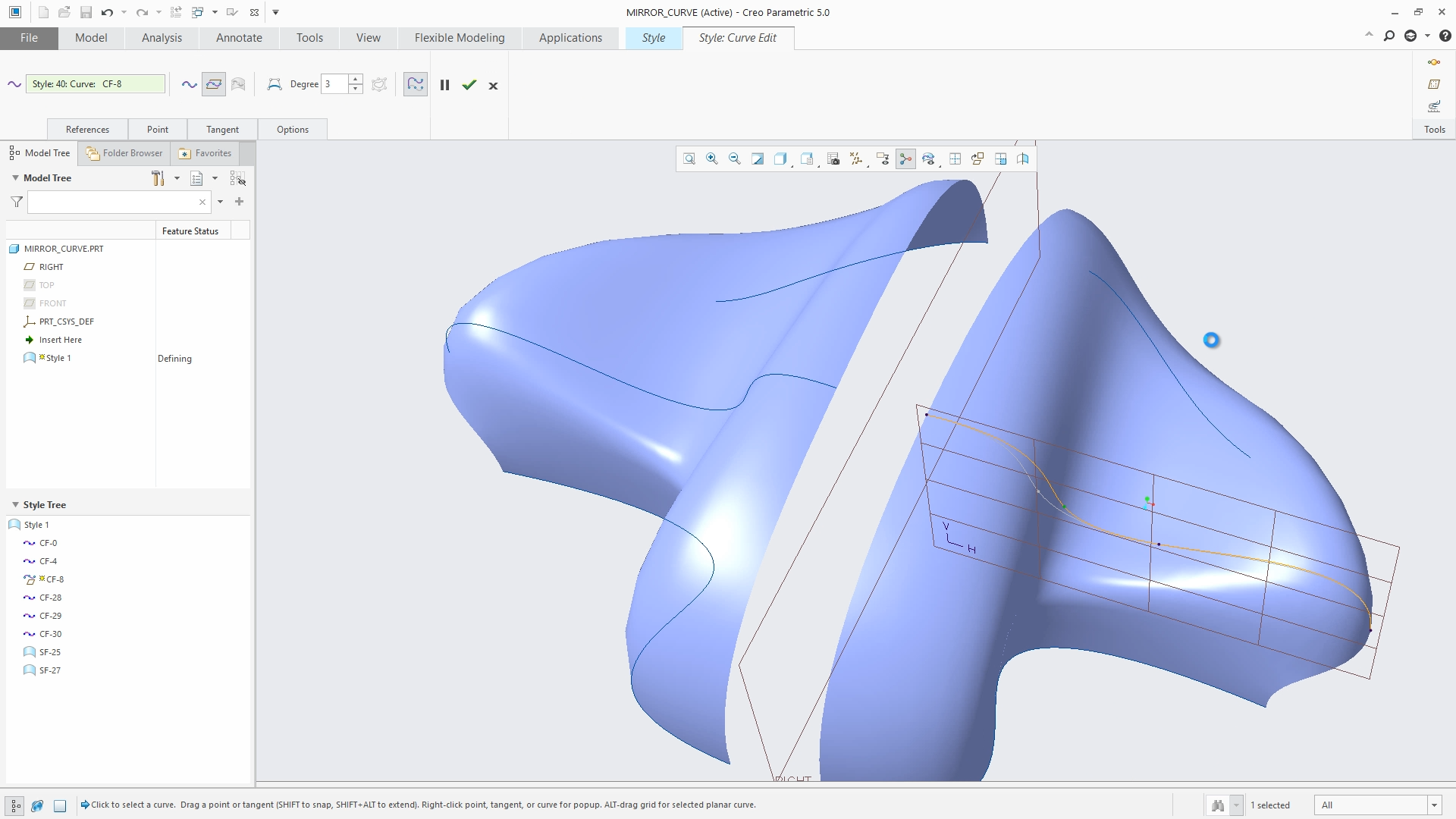Open the View Manager camera icon
Viewport: 1456px width, 819px height.
833,158
